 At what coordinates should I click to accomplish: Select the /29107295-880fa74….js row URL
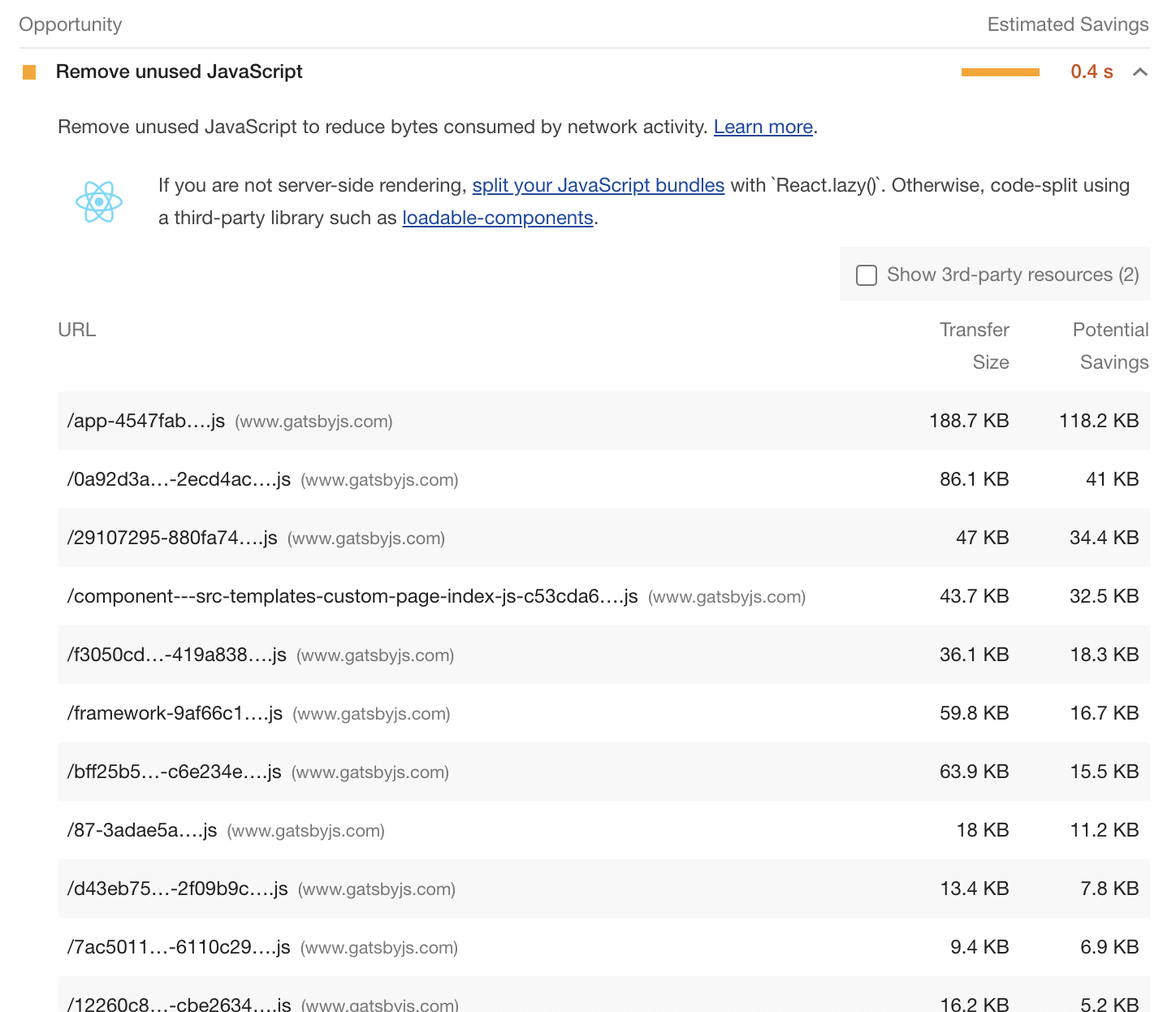coord(172,538)
